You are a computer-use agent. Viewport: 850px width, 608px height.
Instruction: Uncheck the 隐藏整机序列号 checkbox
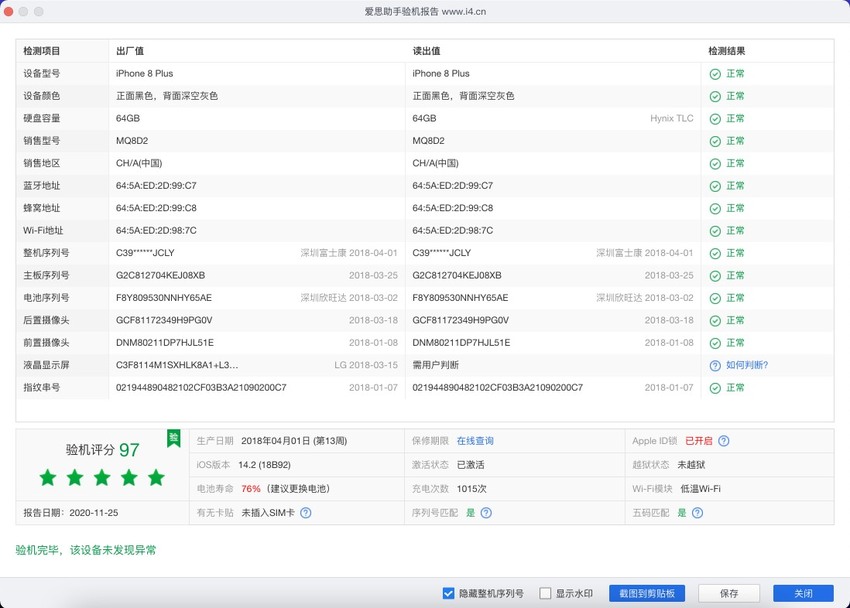click(448, 593)
